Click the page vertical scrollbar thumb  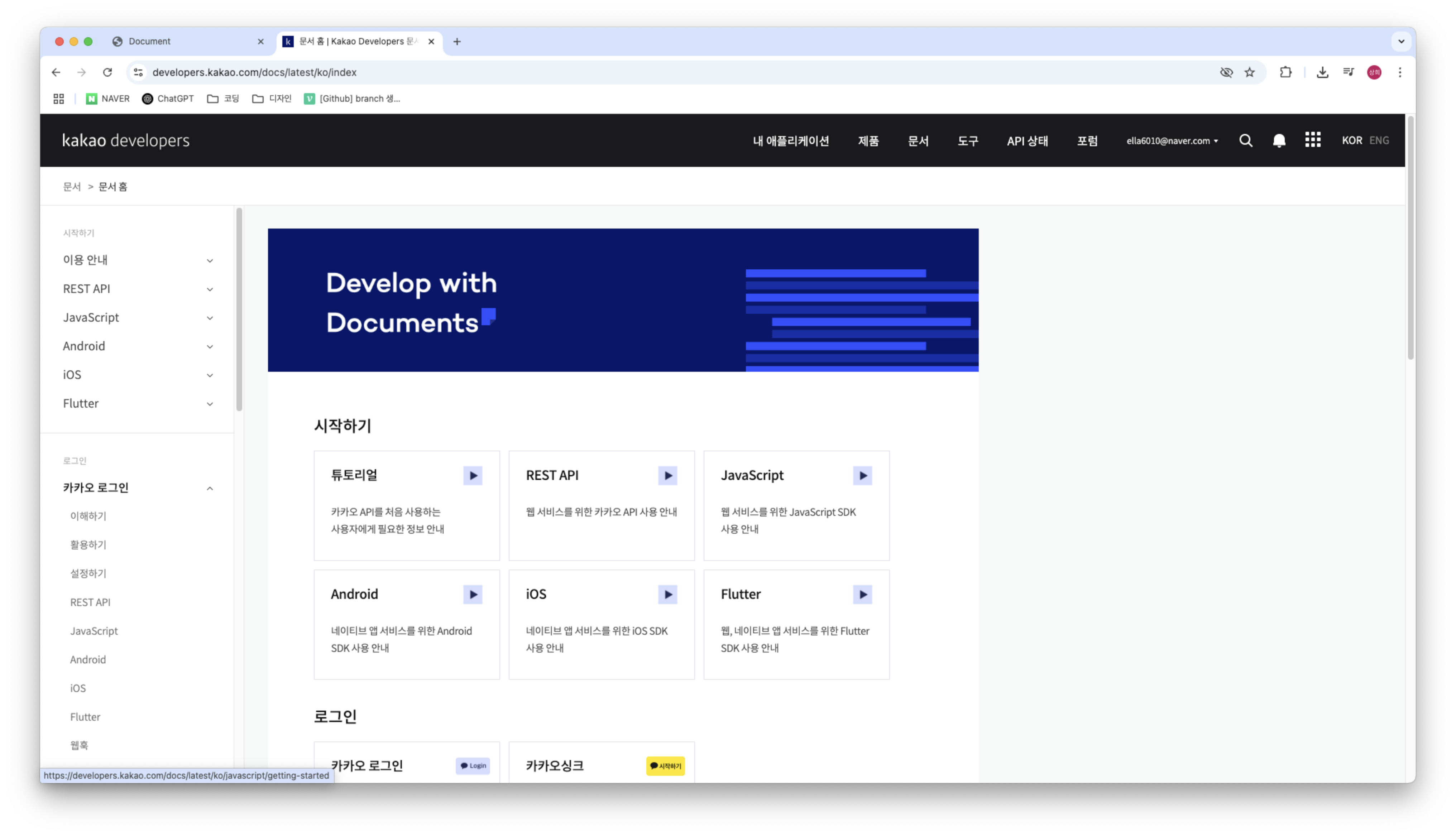pos(1410,238)
